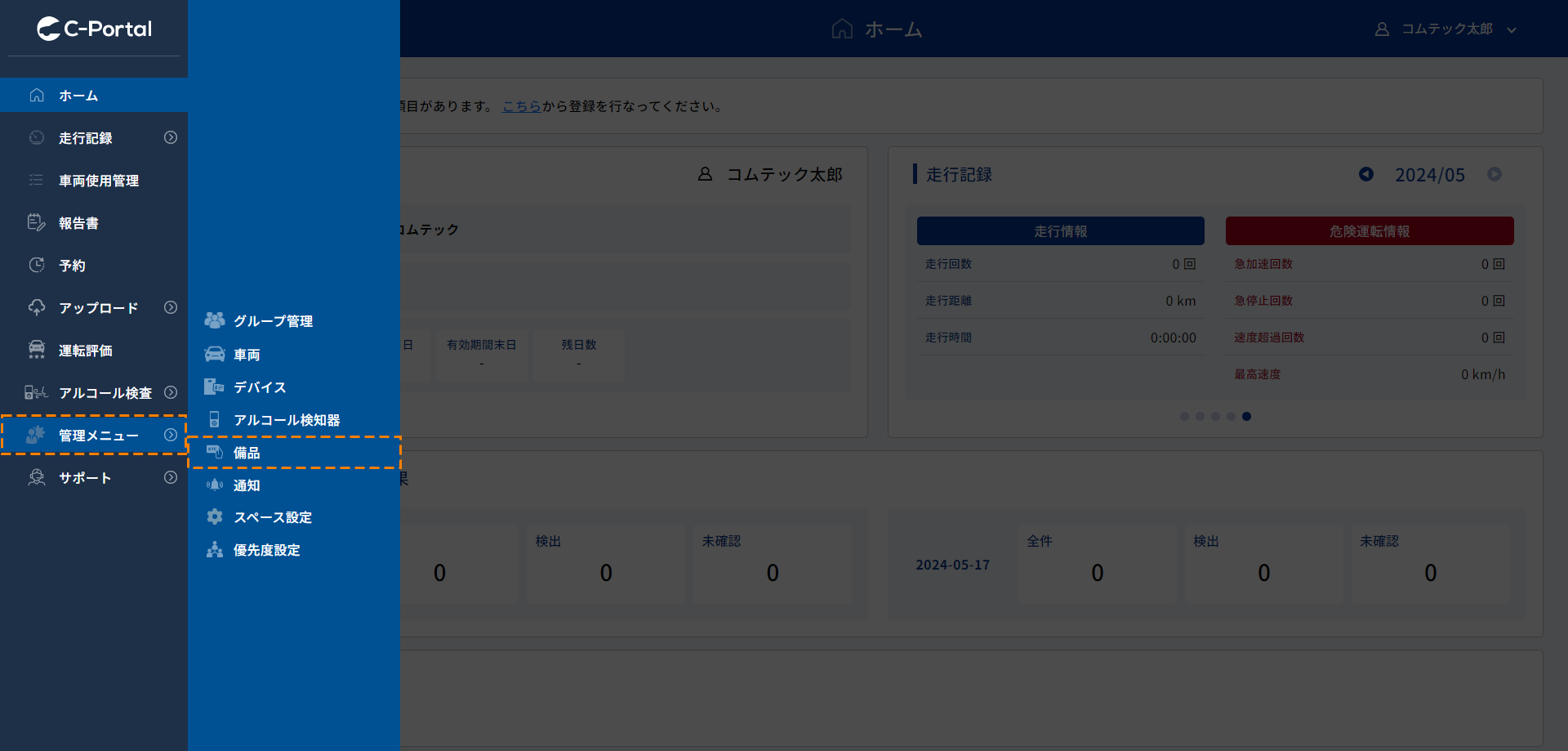Image resolution: width=1568 pixels, height=751 pixels.
Task: Click the home icon in the top title bar
Action: pyautogui.click(x=842, y=29)
